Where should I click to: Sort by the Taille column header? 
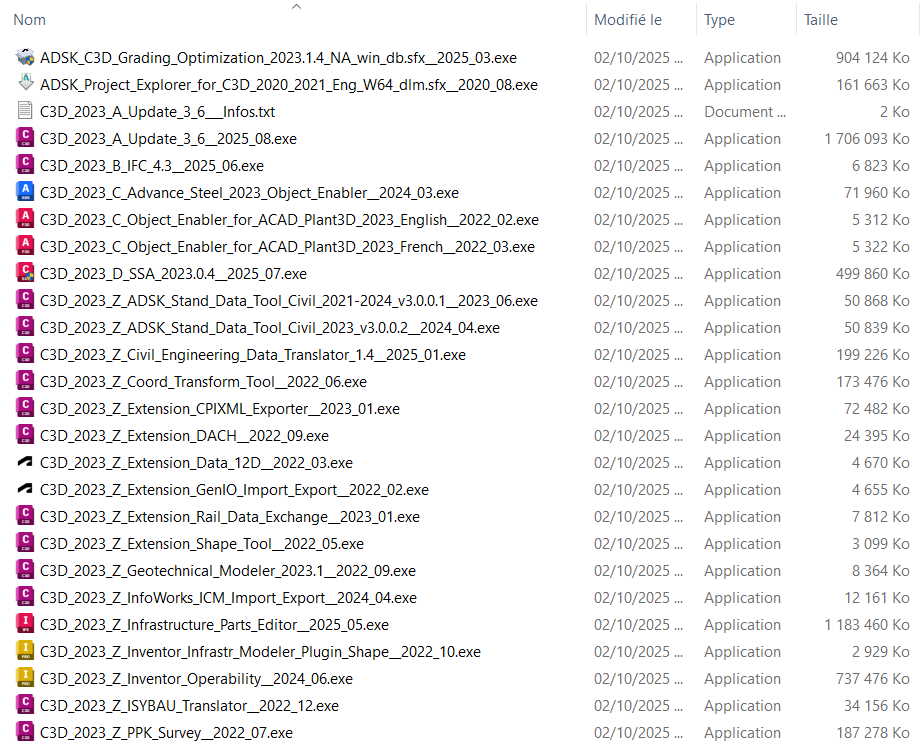pyautogui.click(x=820, y=20)
